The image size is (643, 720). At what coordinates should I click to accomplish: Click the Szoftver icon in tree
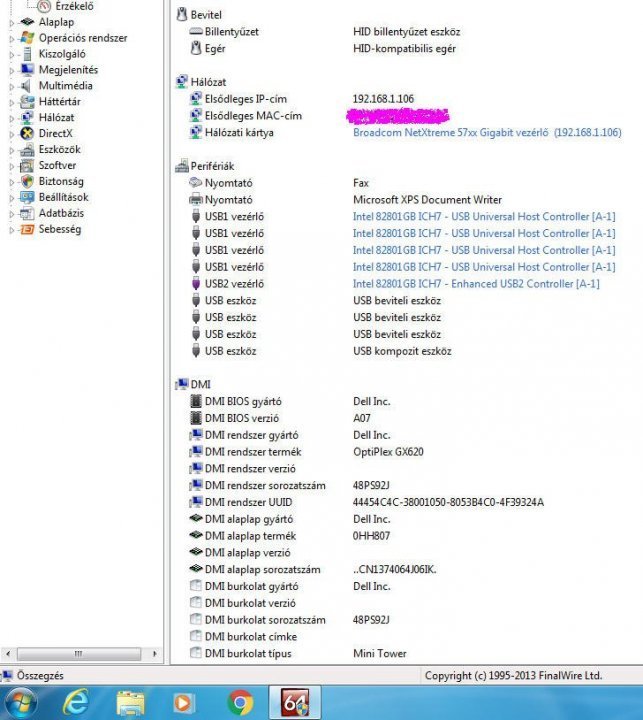(x=28, y=165)
